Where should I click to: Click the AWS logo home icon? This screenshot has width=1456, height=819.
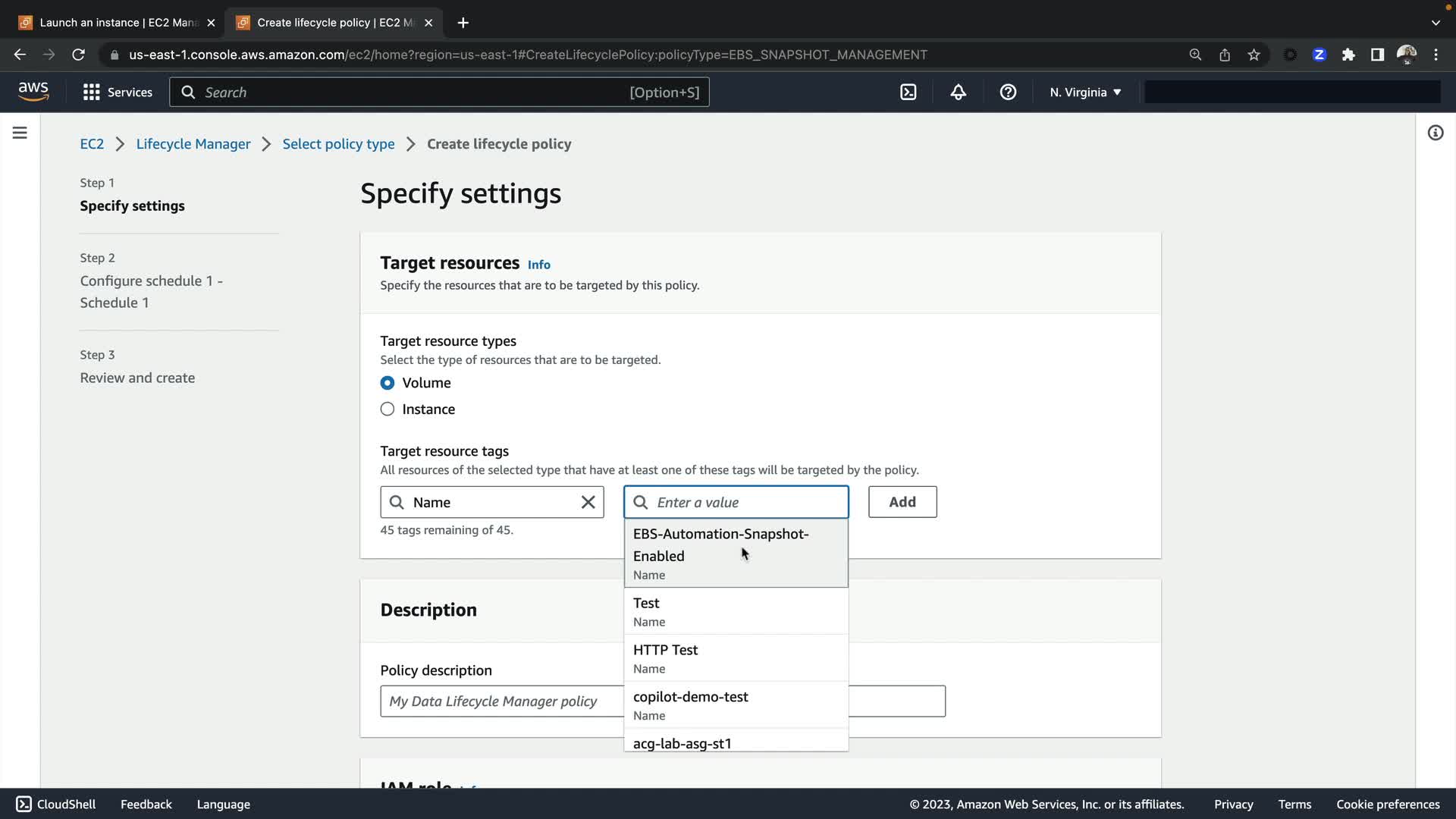33,92
